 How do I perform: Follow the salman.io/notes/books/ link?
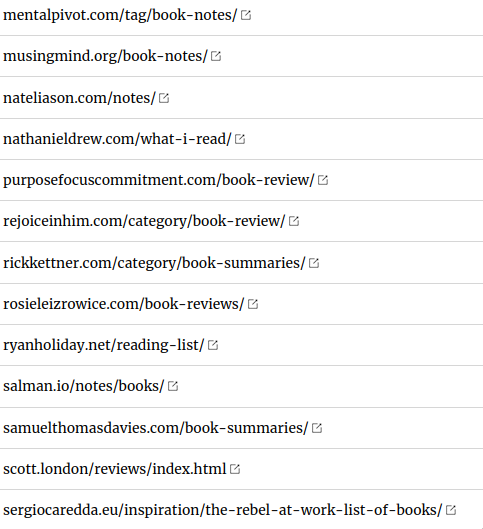tap(84, 386)
